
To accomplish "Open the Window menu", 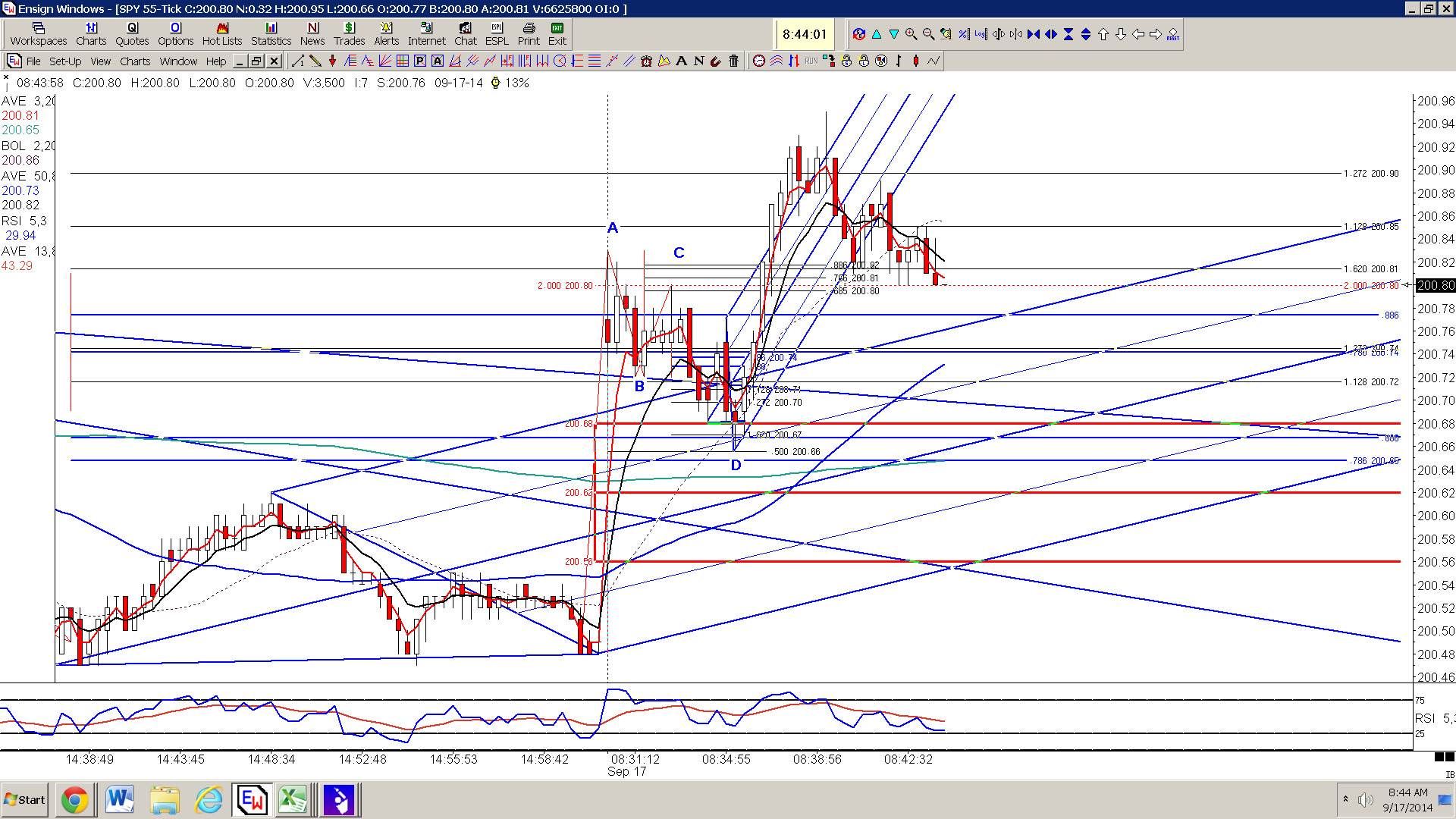I will 178,61.
